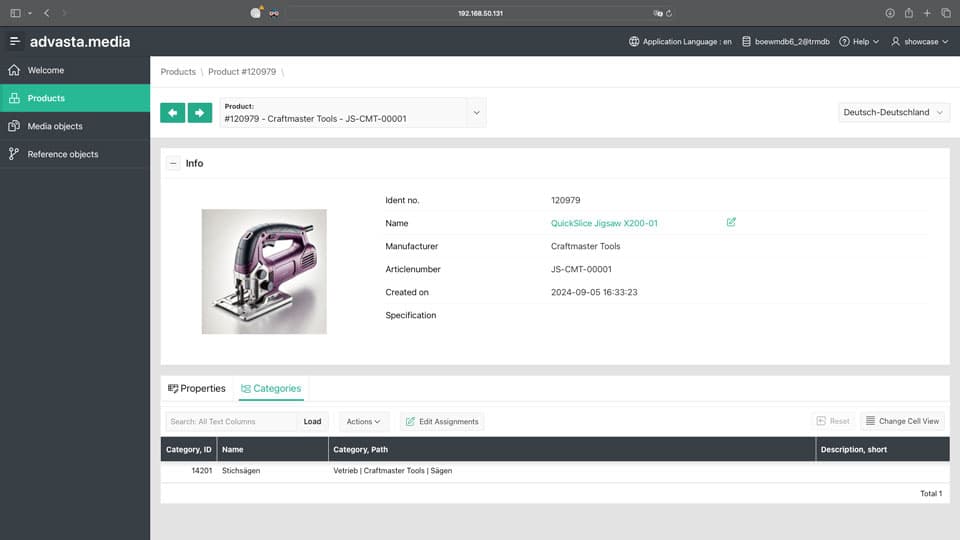960x540 pixels.
Task: Collapse the Info section
Action: click(x=173, y=163)
